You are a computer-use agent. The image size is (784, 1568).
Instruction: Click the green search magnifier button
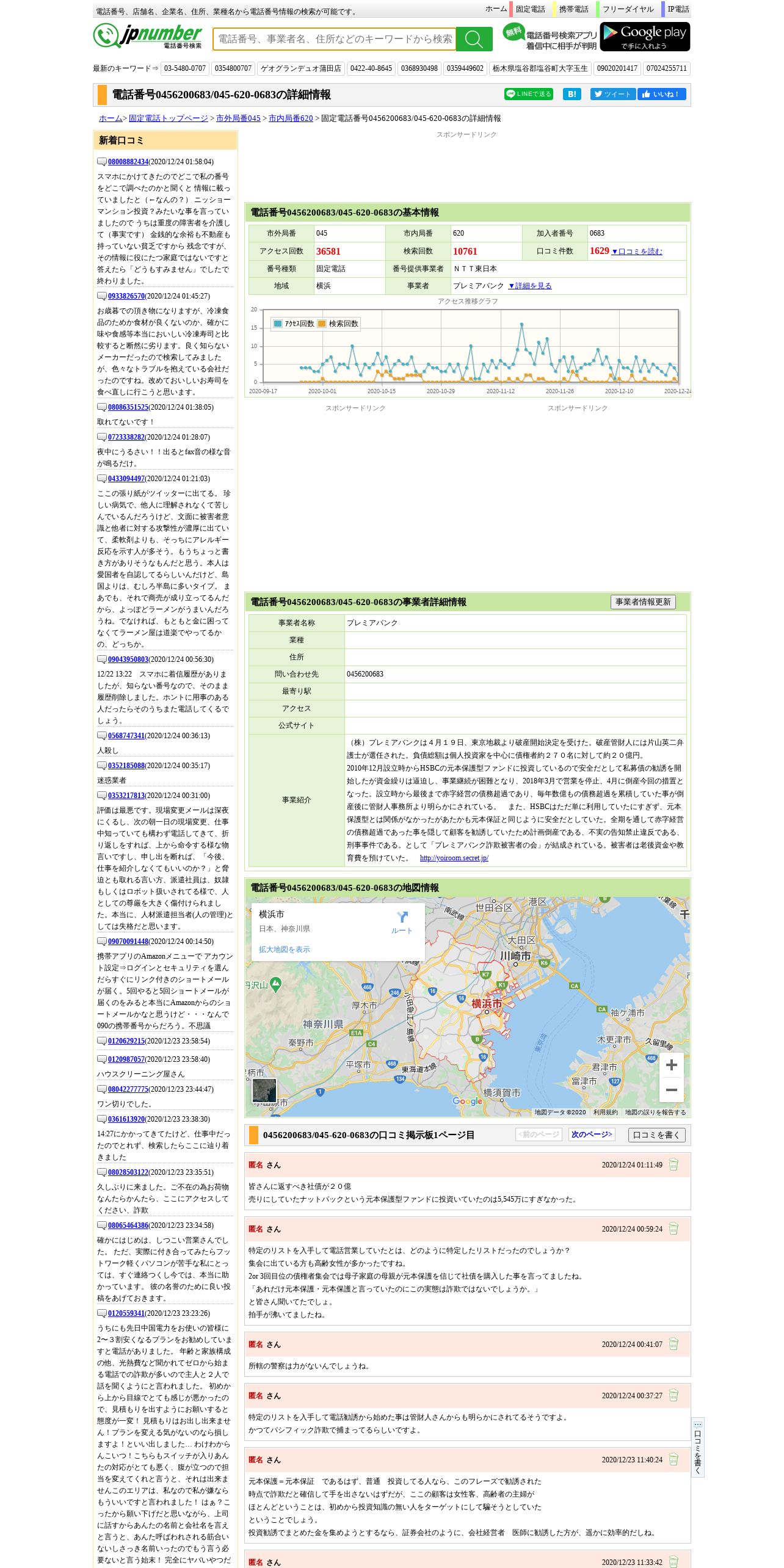tap(474, 39)
